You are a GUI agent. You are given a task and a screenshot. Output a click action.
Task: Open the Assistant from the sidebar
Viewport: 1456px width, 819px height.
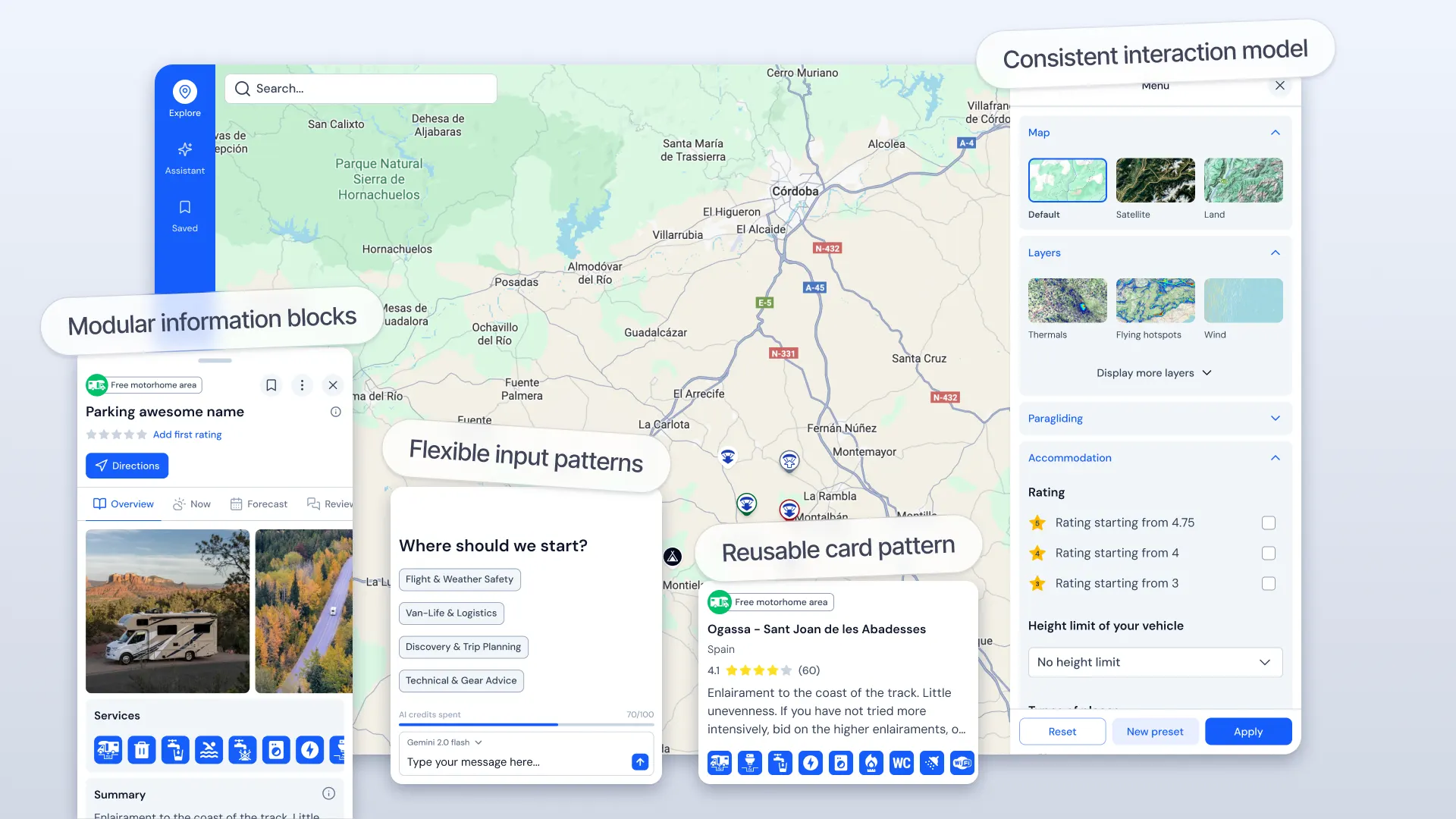(x=185, y=158)
